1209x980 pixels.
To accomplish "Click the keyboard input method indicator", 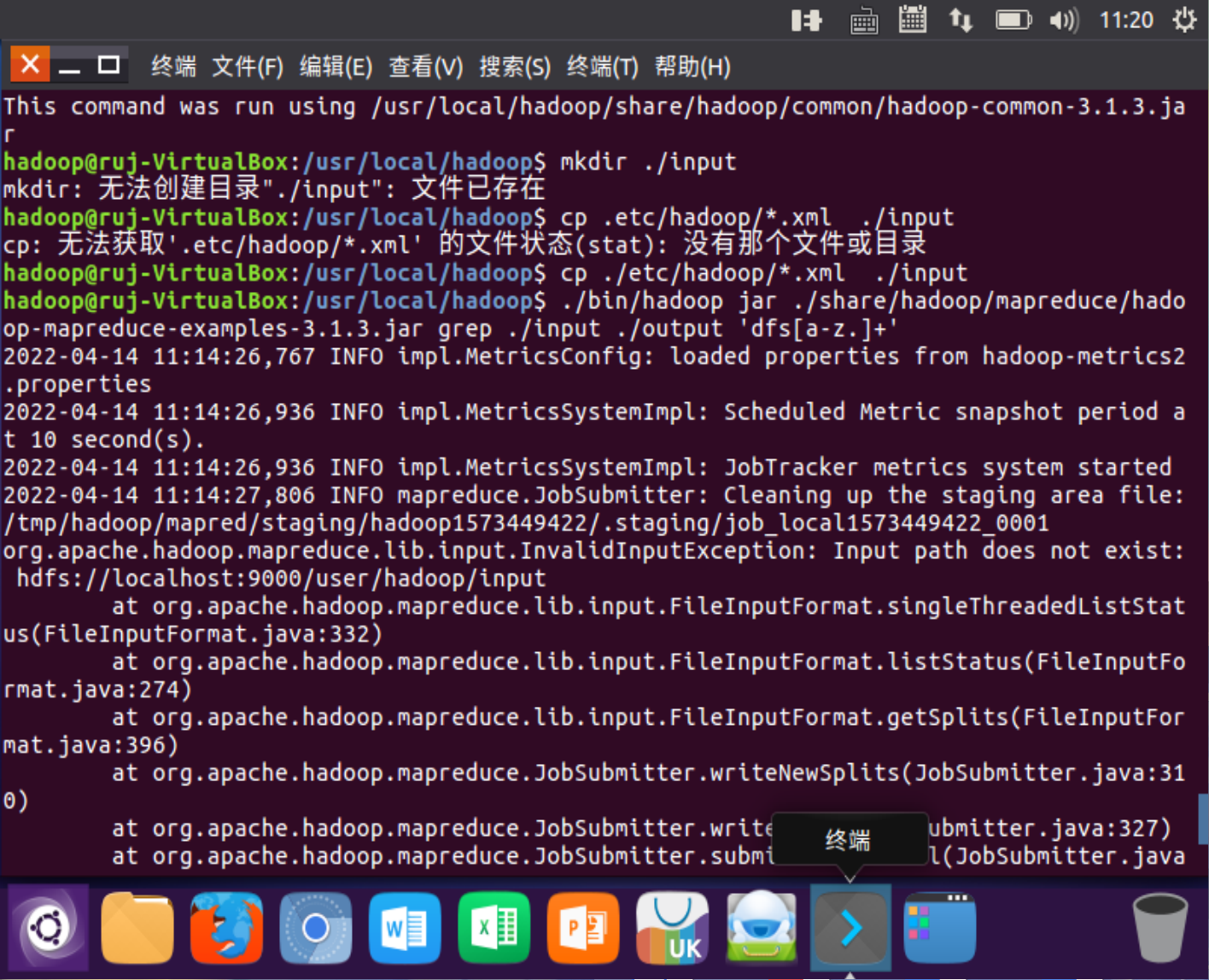I will [862, 20].
